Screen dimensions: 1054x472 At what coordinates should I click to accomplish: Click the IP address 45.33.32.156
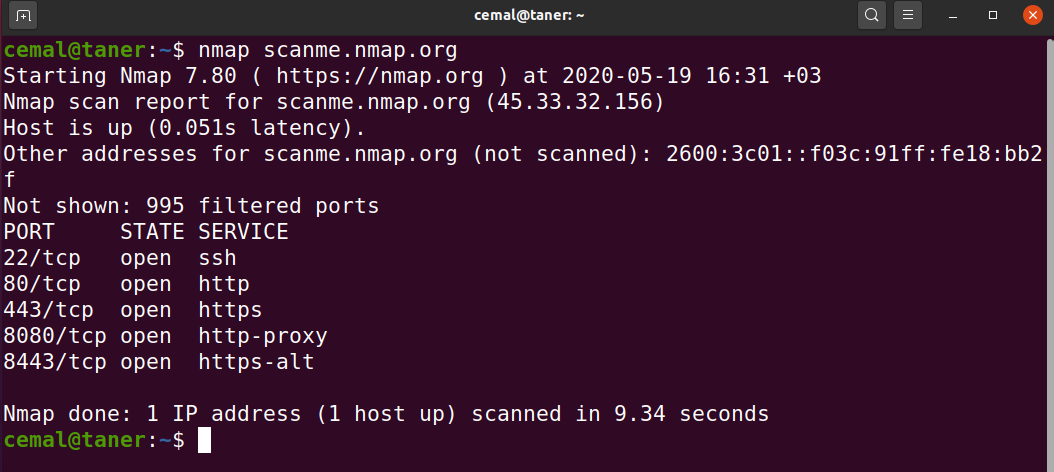[575, 102]
